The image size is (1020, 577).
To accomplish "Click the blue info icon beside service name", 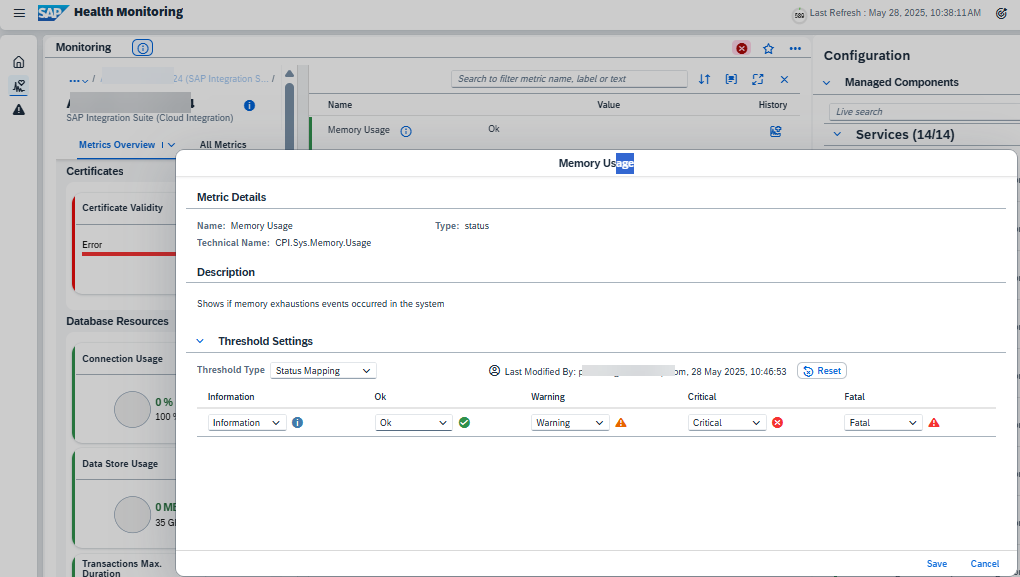I will pyautogui.click(x=249, y=105).
